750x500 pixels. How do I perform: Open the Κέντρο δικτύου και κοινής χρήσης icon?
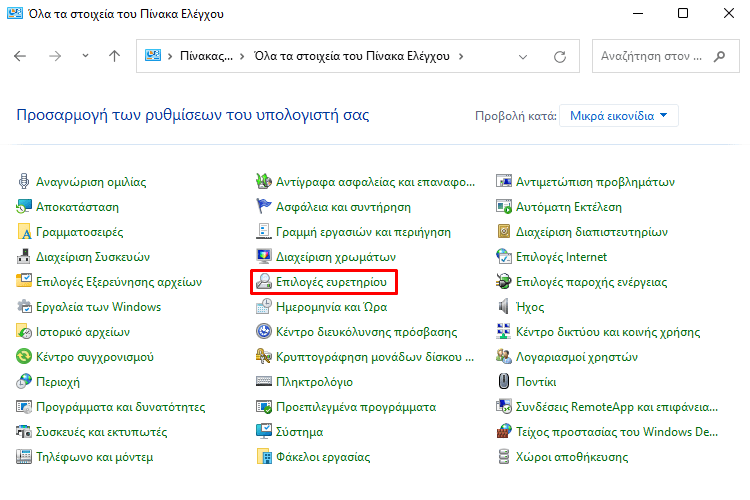504,332
